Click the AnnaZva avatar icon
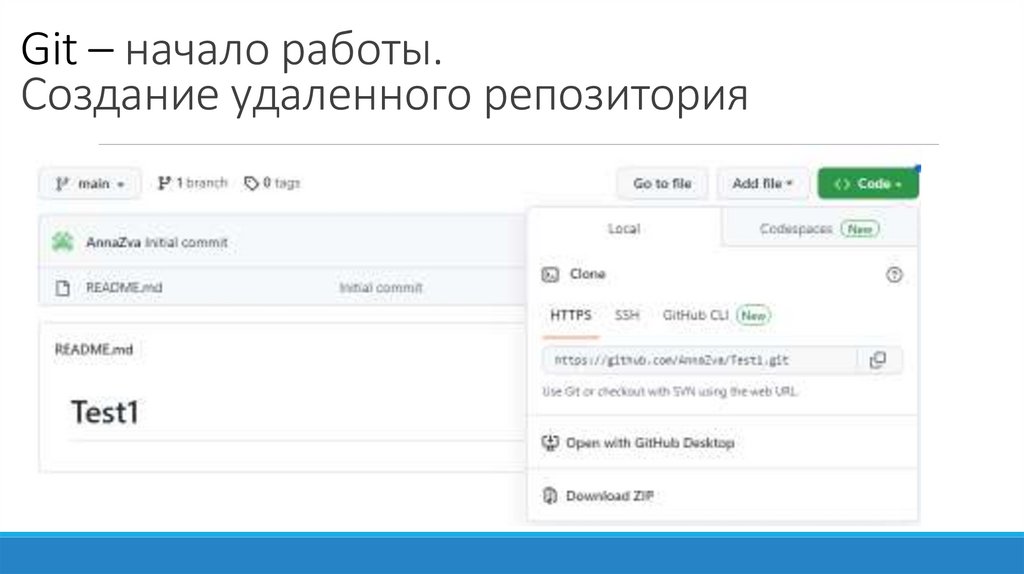Image resolution: width=1024 pixels, height=574 pixels. [x=63, y=242]
